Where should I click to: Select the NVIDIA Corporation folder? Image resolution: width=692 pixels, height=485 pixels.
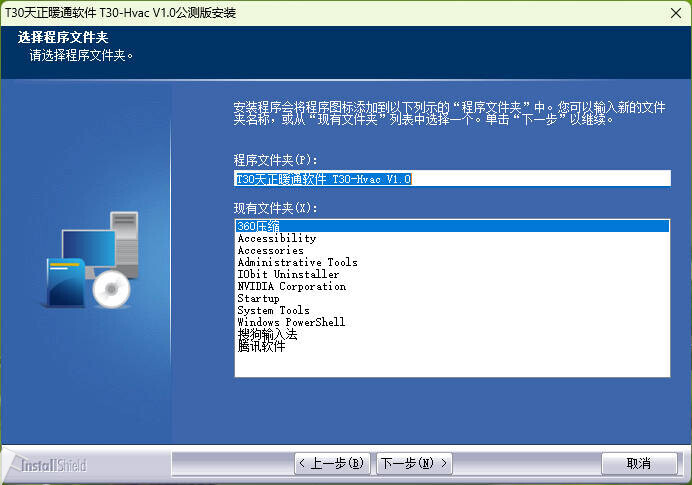291,287
